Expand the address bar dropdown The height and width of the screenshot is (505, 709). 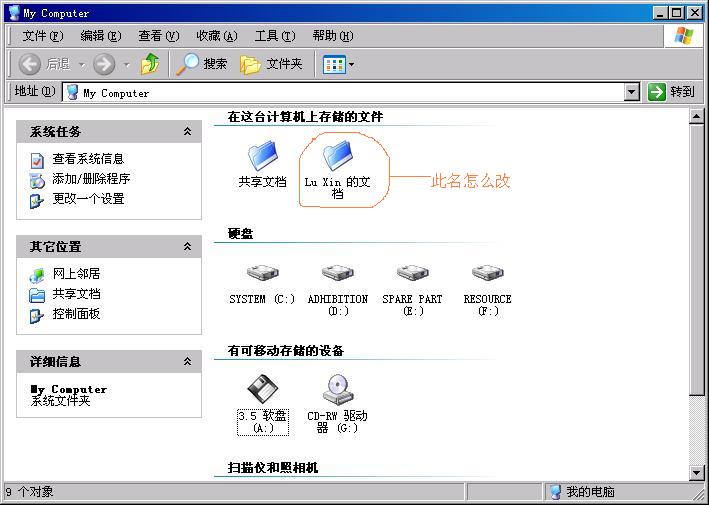pyautogui.click(x=632, y=93)
